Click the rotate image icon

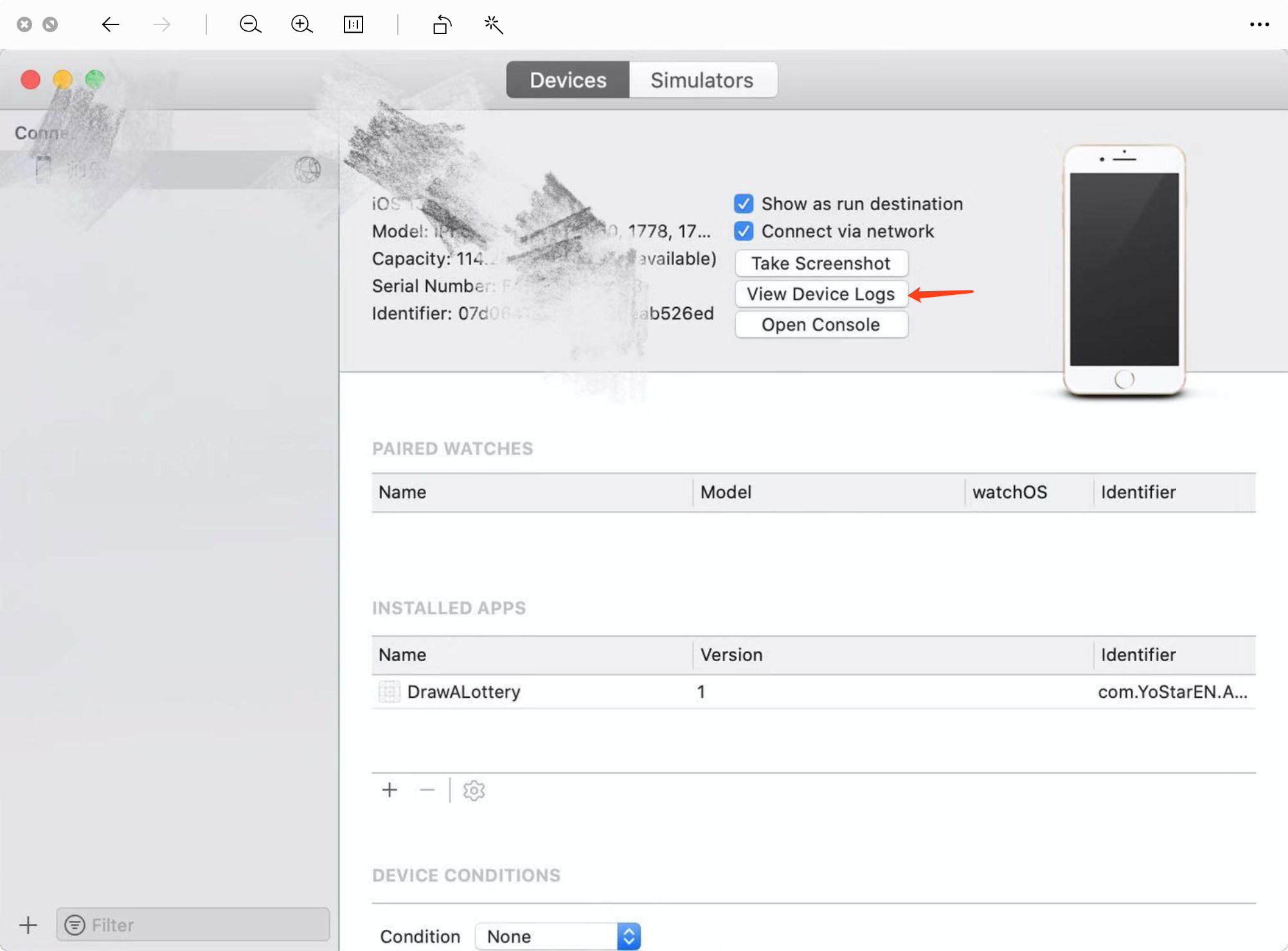tap(442, 24)
